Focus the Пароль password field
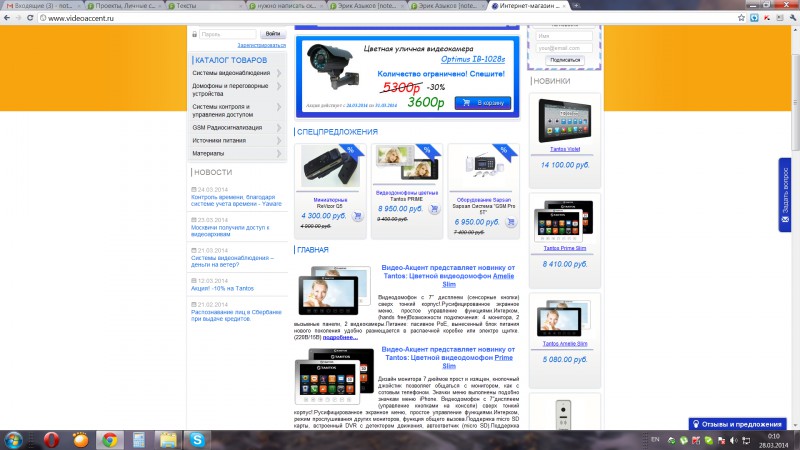The height and width of the screenshot is (450, 800). 228,34
